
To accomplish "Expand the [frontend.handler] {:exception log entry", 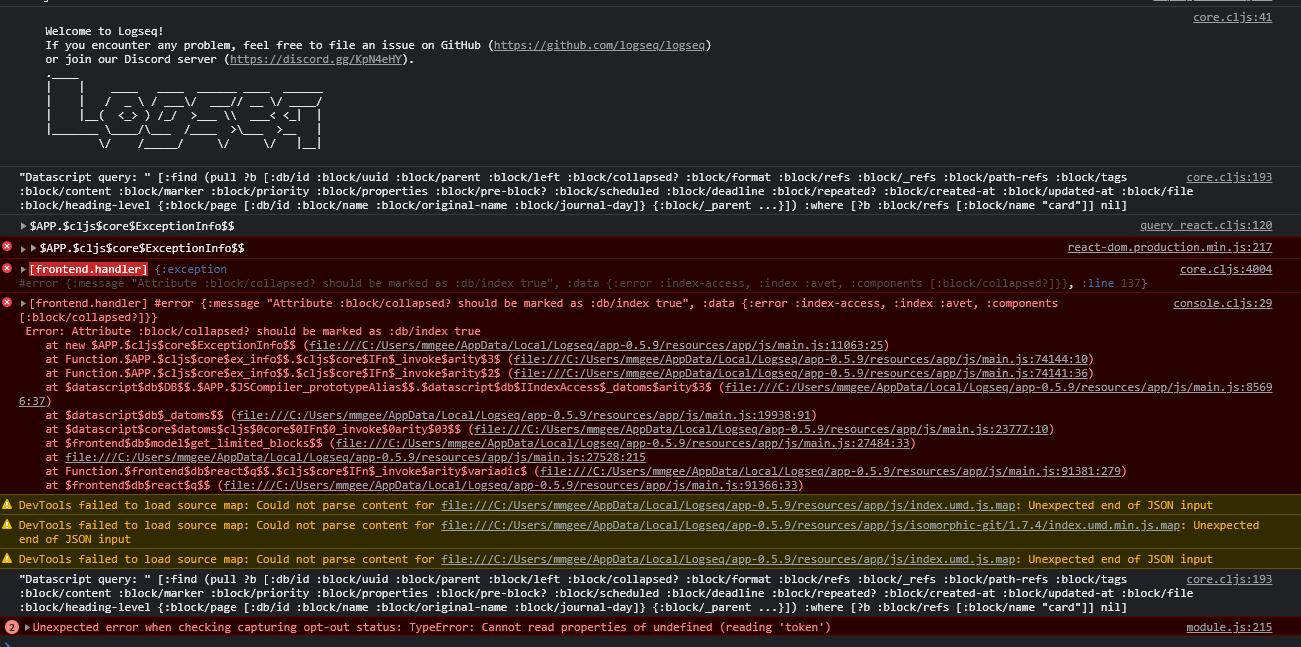I will pyautogui.click(x=23, y=269).
